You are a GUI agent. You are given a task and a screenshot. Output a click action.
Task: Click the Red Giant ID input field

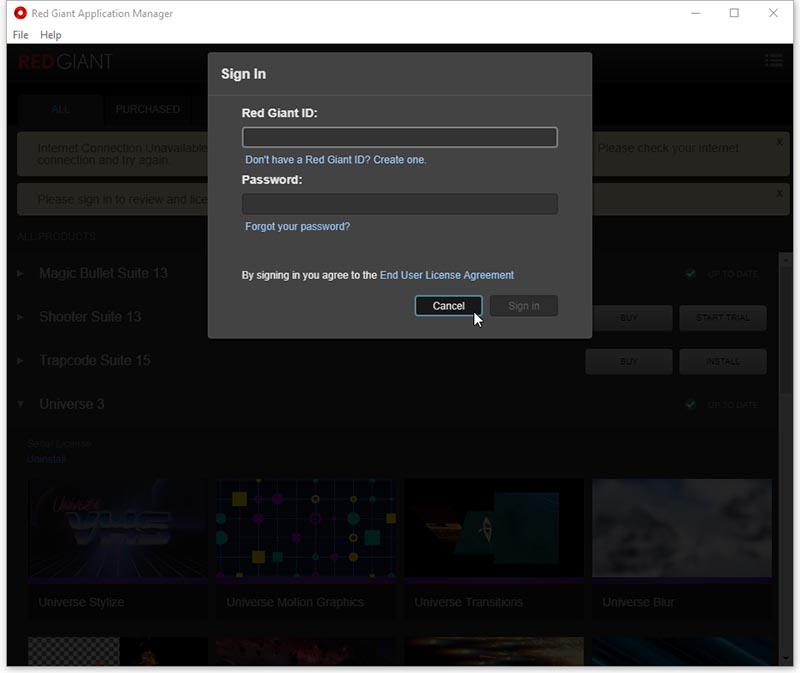click(399, 137)
